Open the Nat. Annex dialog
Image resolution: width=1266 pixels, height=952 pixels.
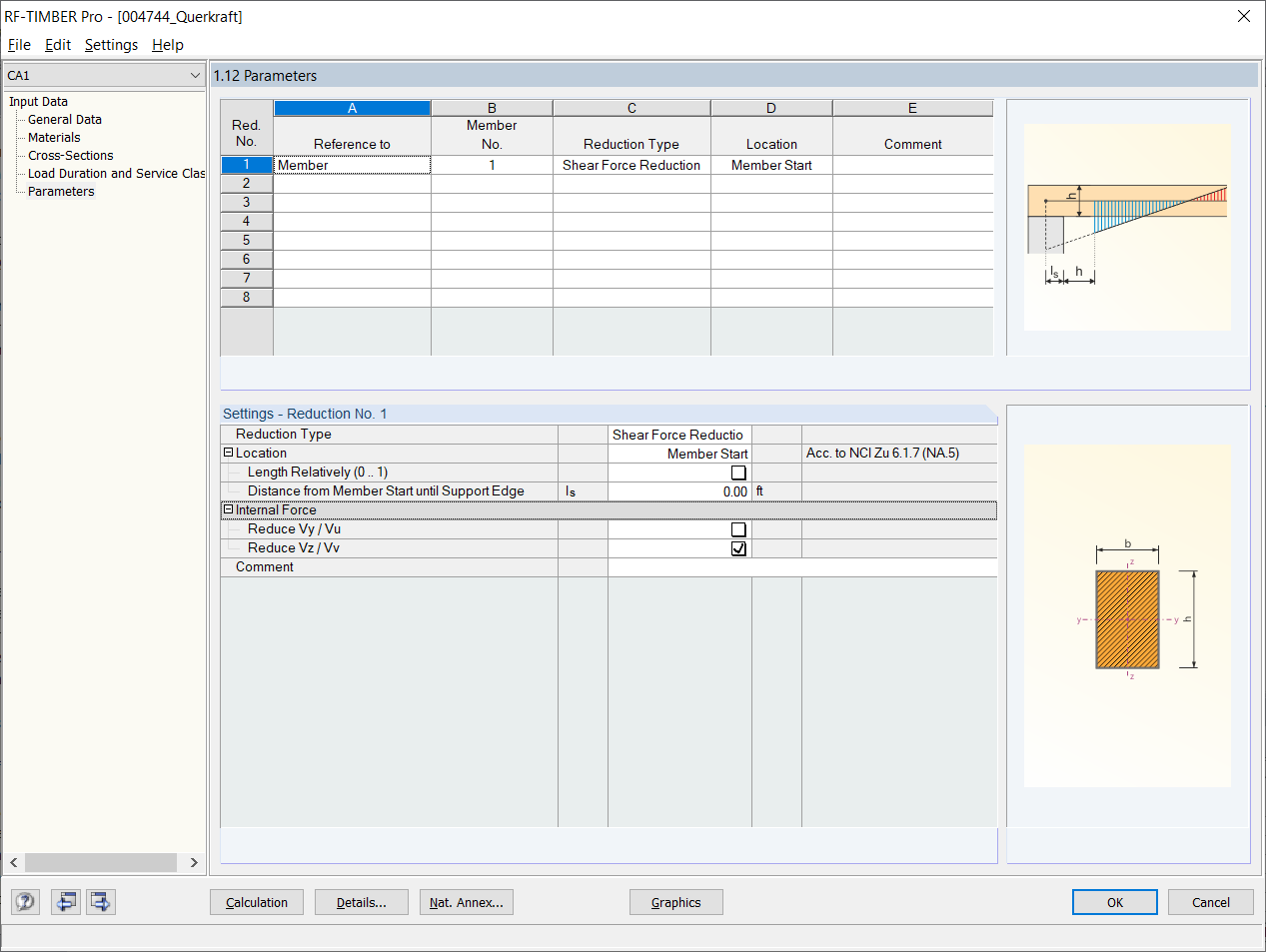click(x=466, y=901)
